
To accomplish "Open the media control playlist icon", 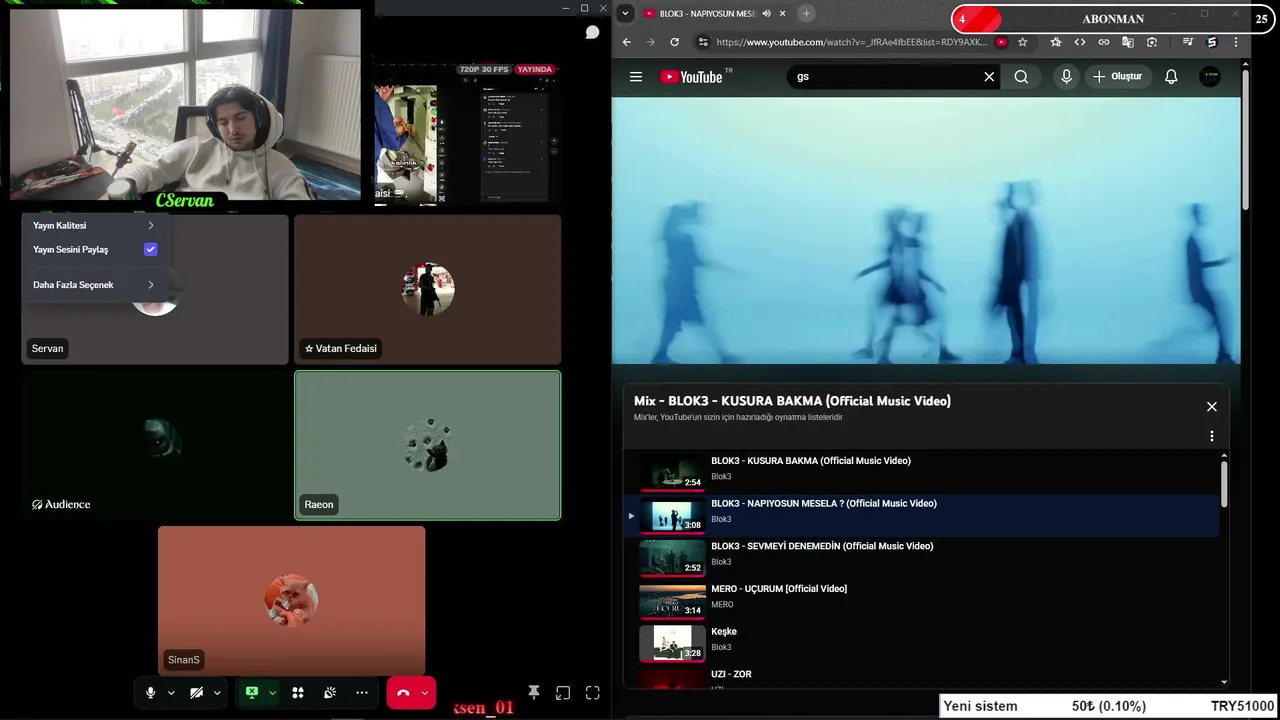I will [1187, 42].
